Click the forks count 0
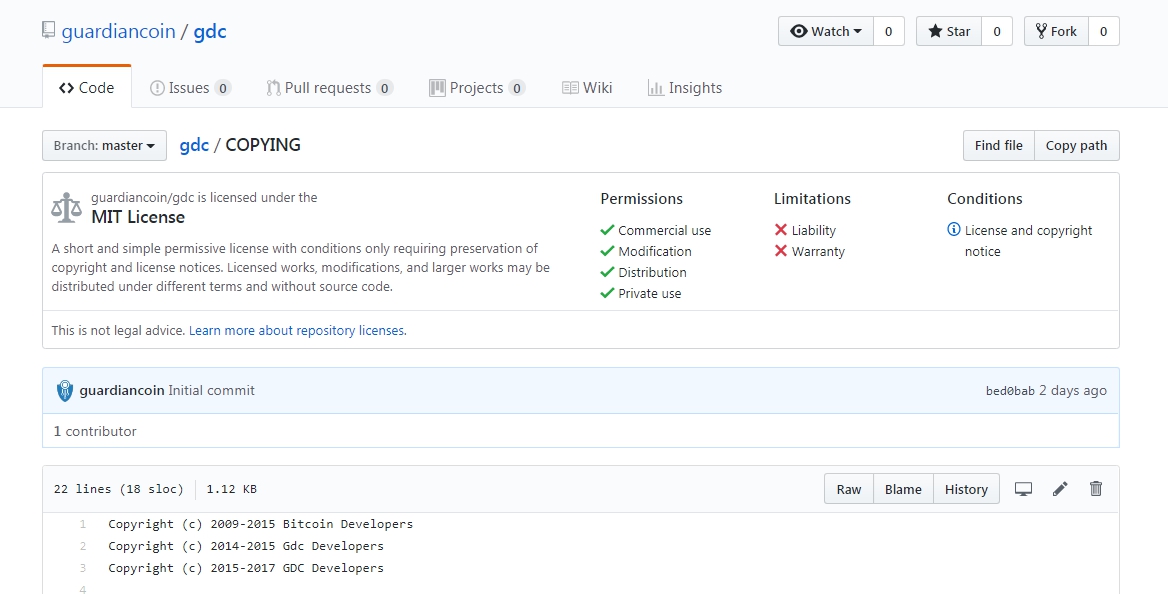This screenshot has height=594, width=1168. pyautogui.click(x=1103, y=31)
